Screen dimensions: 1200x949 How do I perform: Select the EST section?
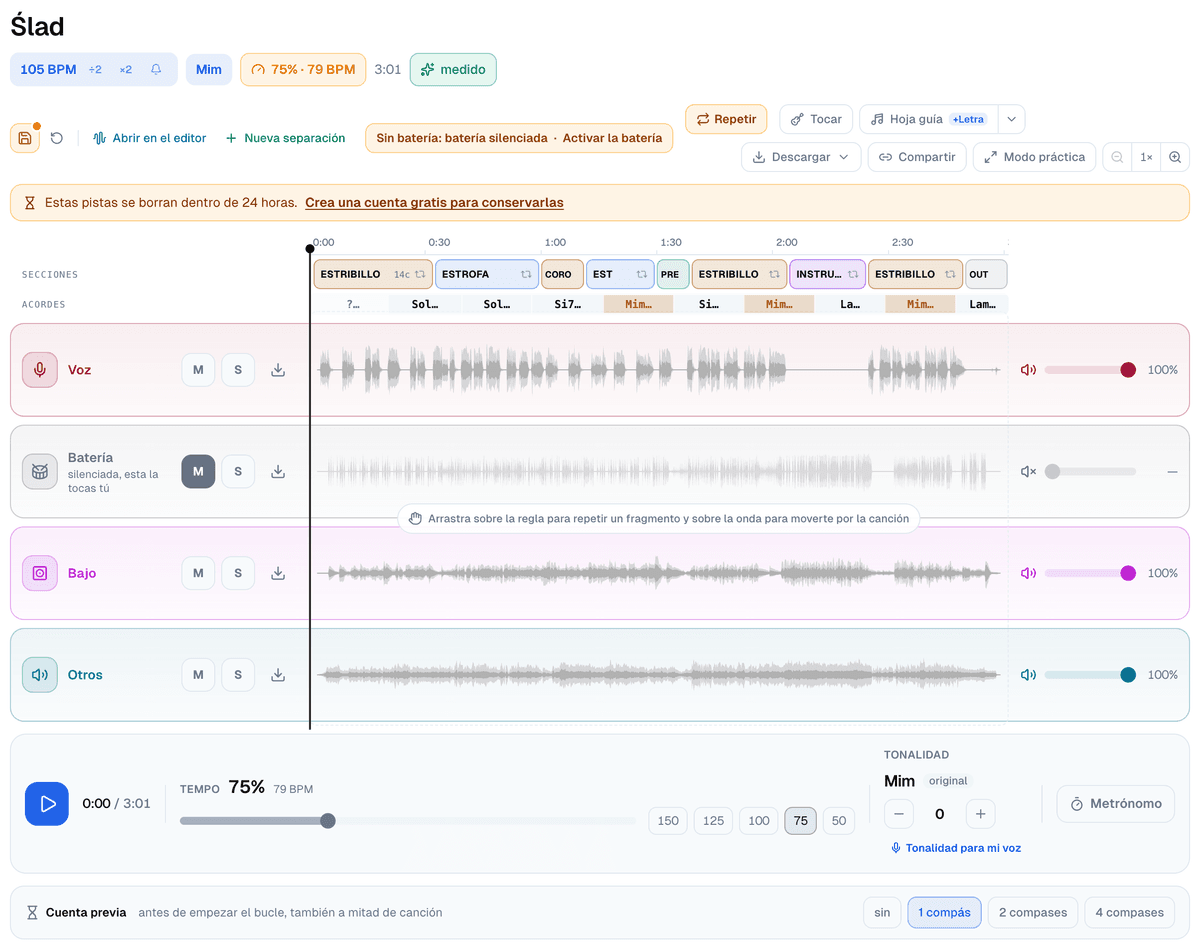click(x=620, y=274)
